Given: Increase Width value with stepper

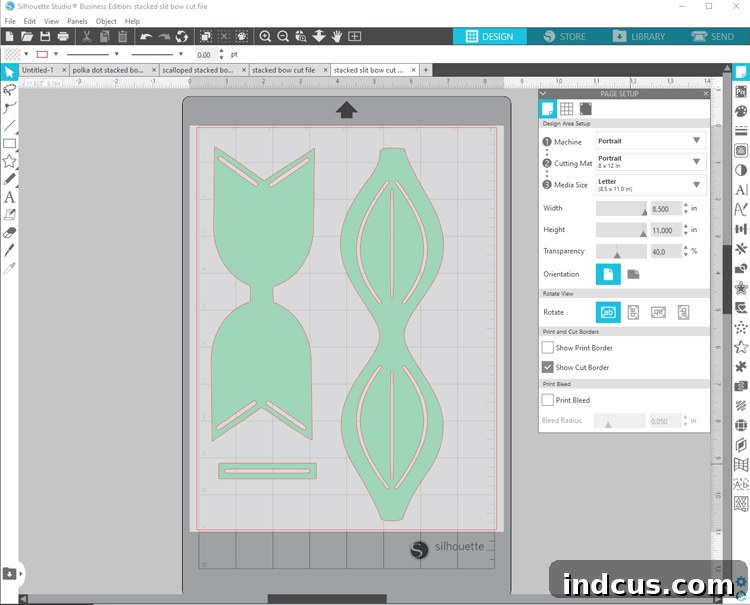Looking at the screenshot, I should pyautogui.click(x=685, y=206).
